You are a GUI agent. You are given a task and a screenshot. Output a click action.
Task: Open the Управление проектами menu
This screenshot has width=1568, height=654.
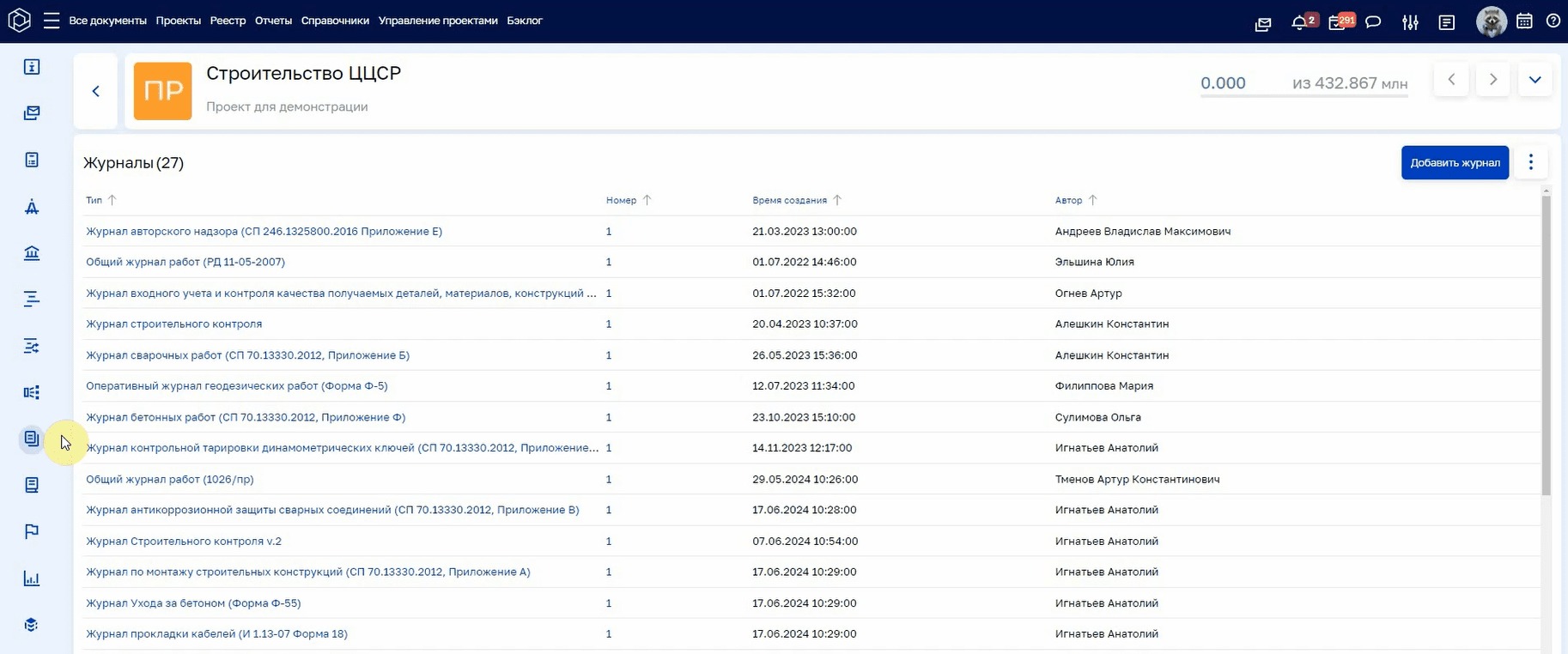coord(438,21)
